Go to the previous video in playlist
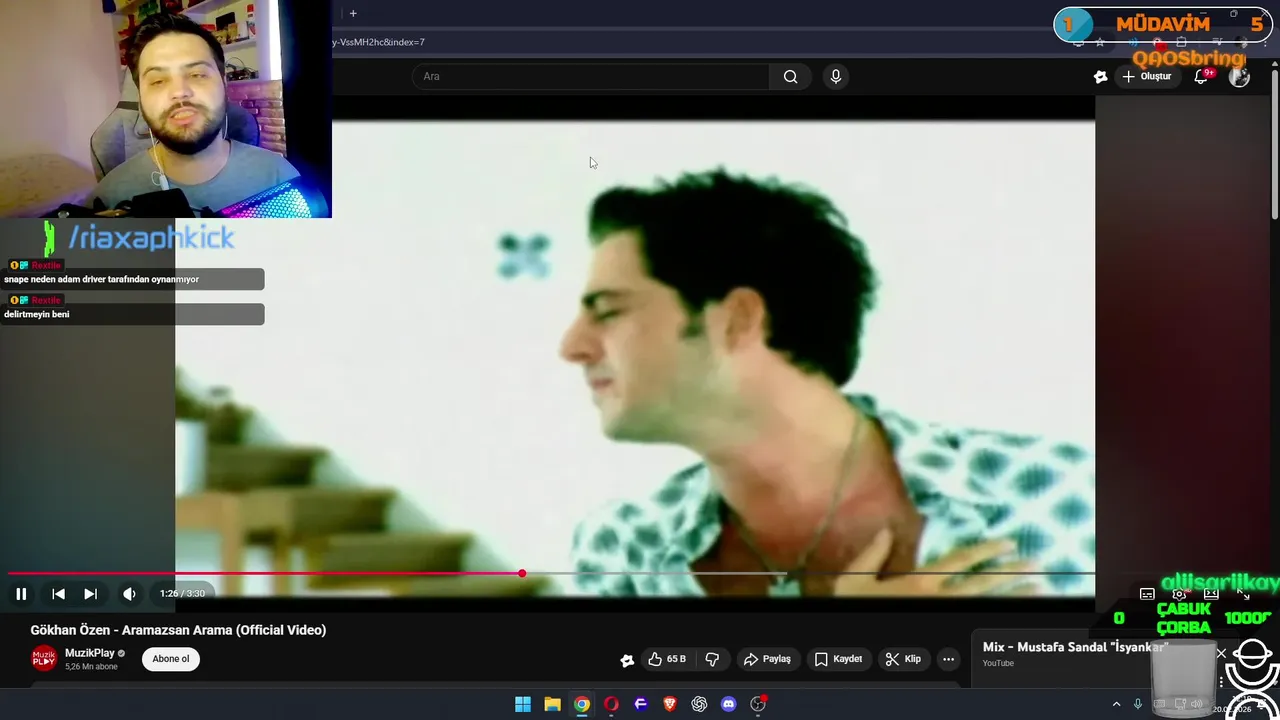 (x=58, y=594)
